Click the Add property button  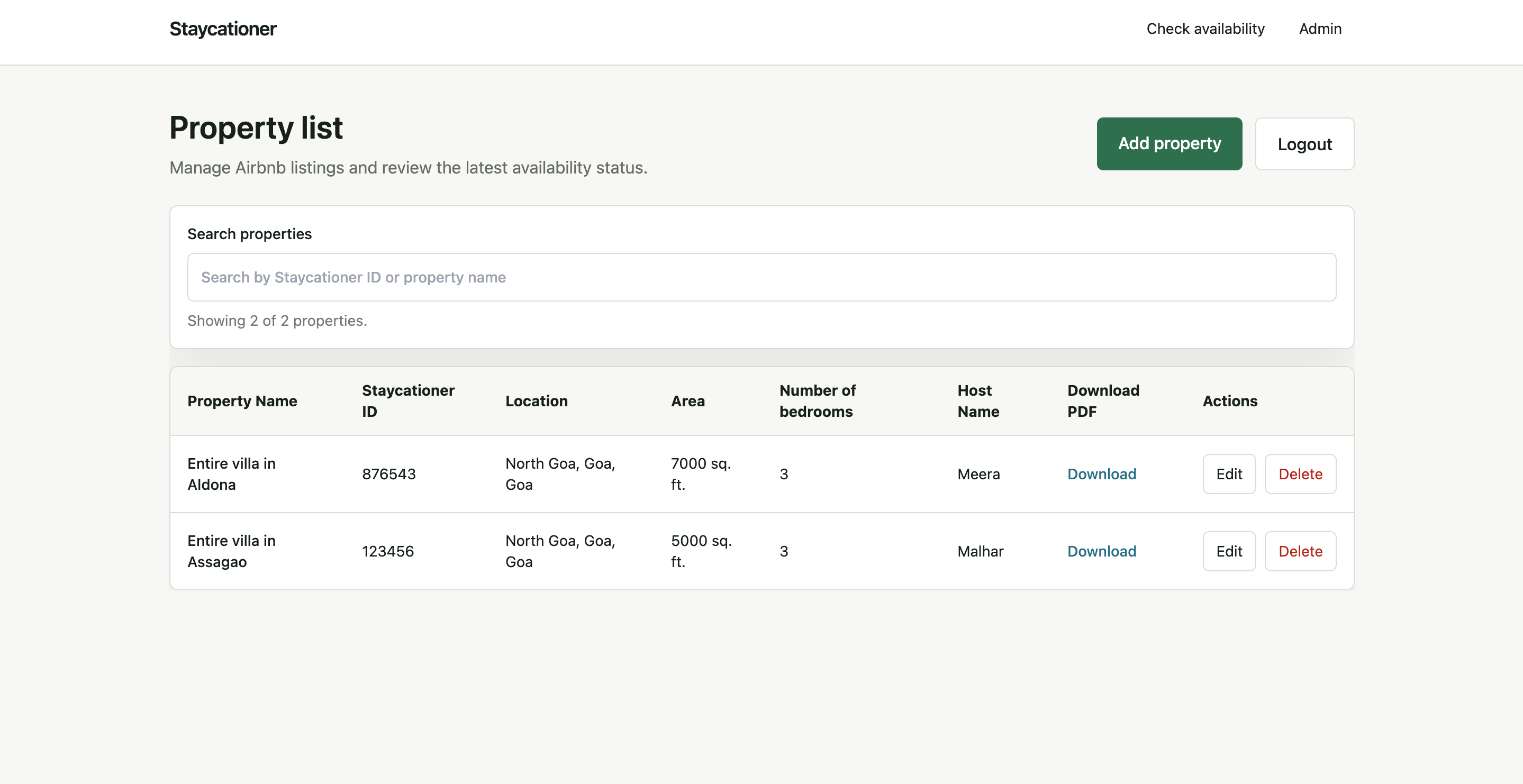coord(1169,144)
